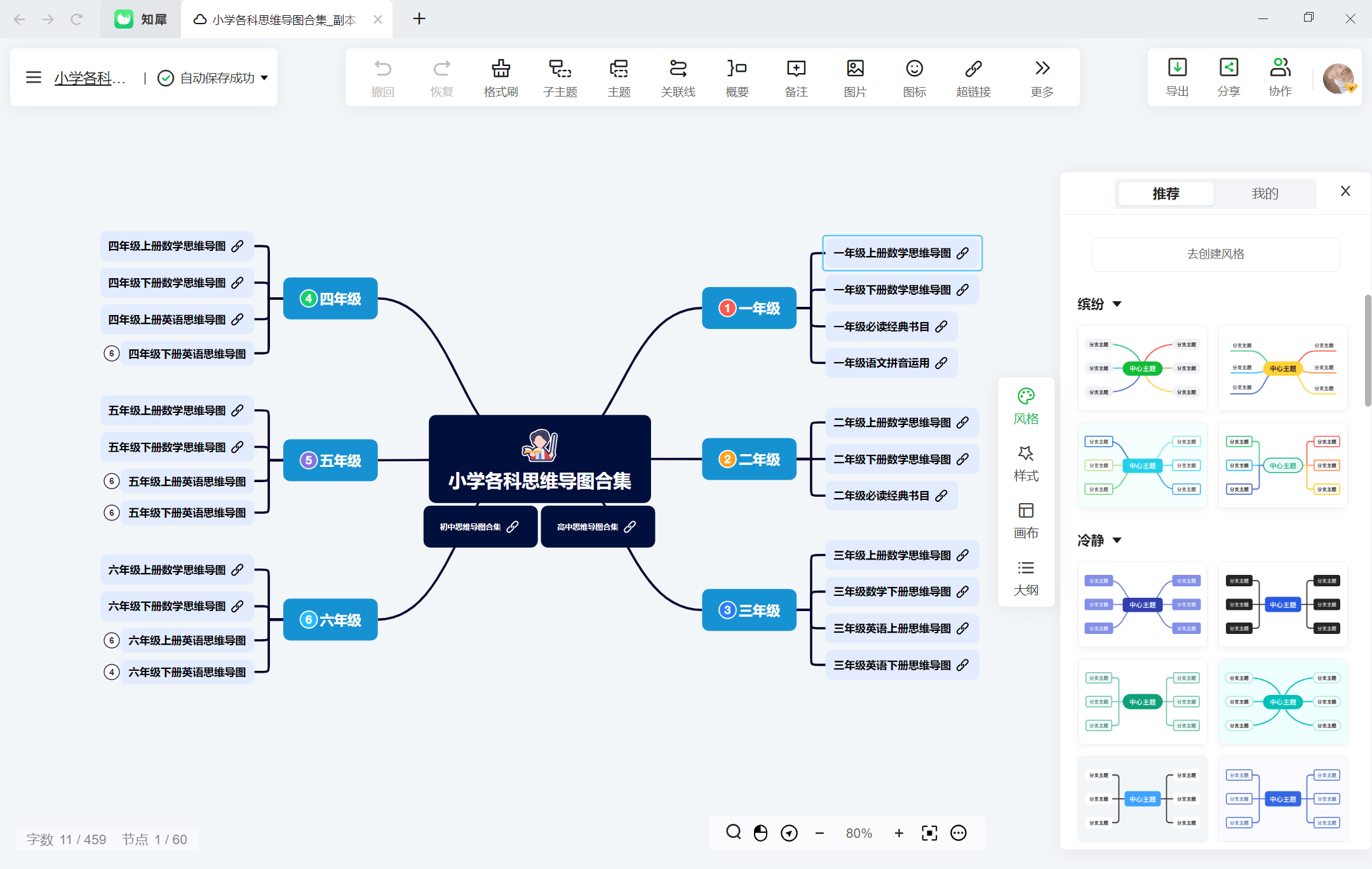Select the 高中思维导图合集 node

598,527
